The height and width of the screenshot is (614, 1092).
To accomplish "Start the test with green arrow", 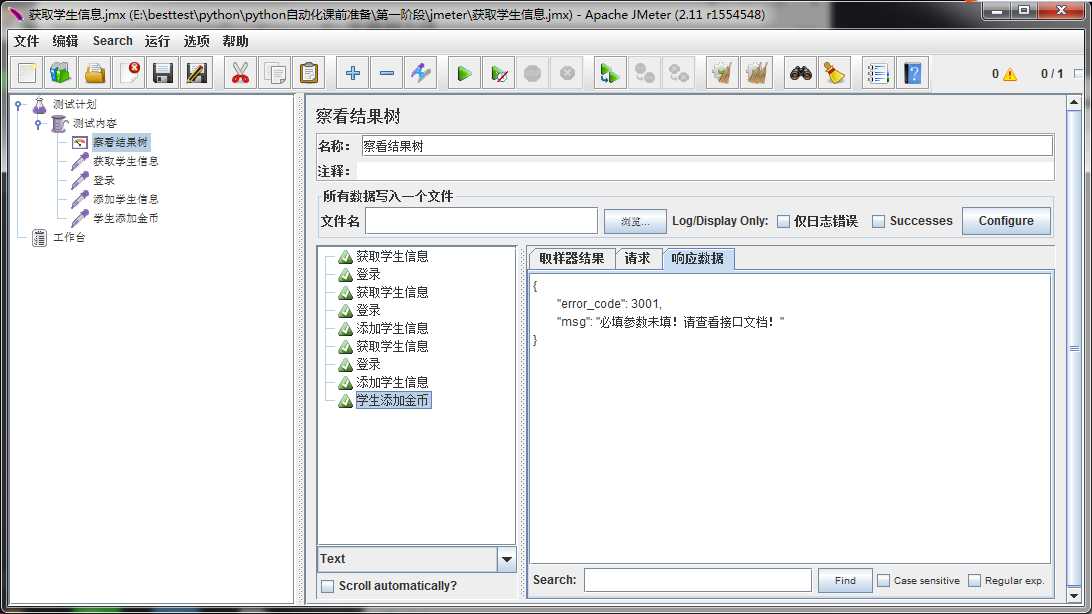I will 464,73.
